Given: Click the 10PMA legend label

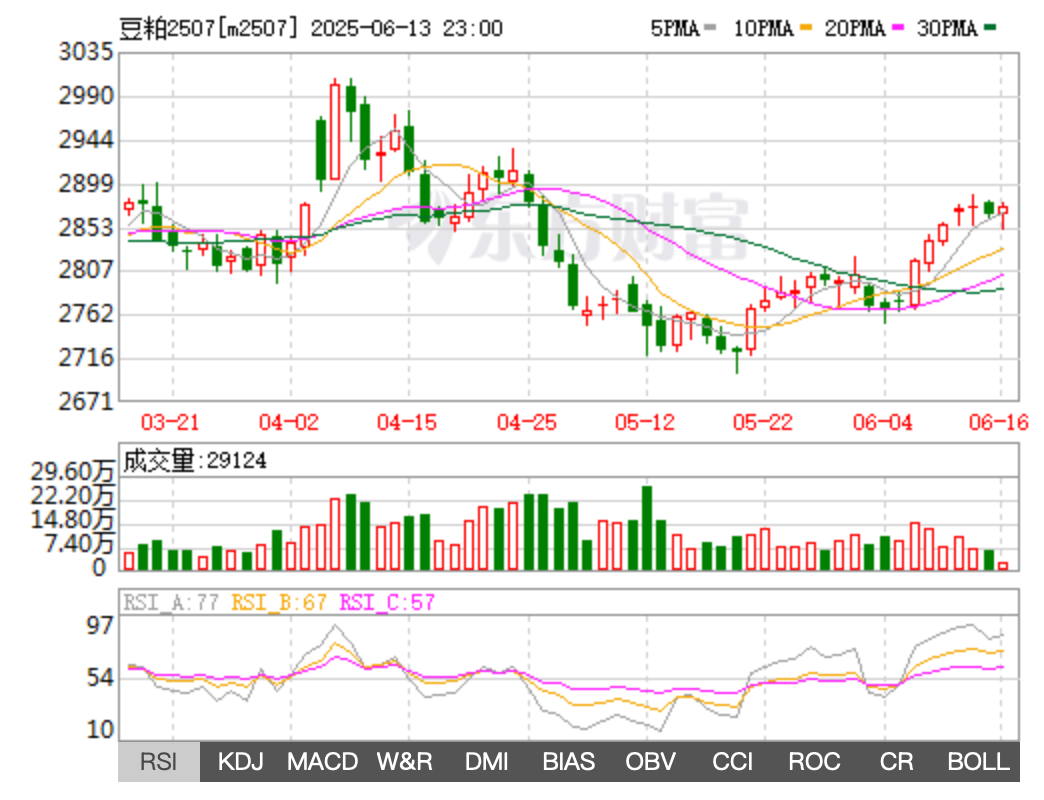Looking at the screenshot, I should point(762,29).
